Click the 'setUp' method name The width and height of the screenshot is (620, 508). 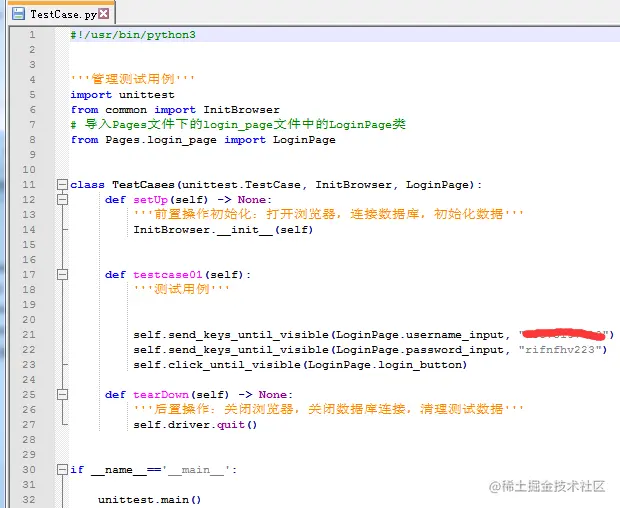click(150, 200)
